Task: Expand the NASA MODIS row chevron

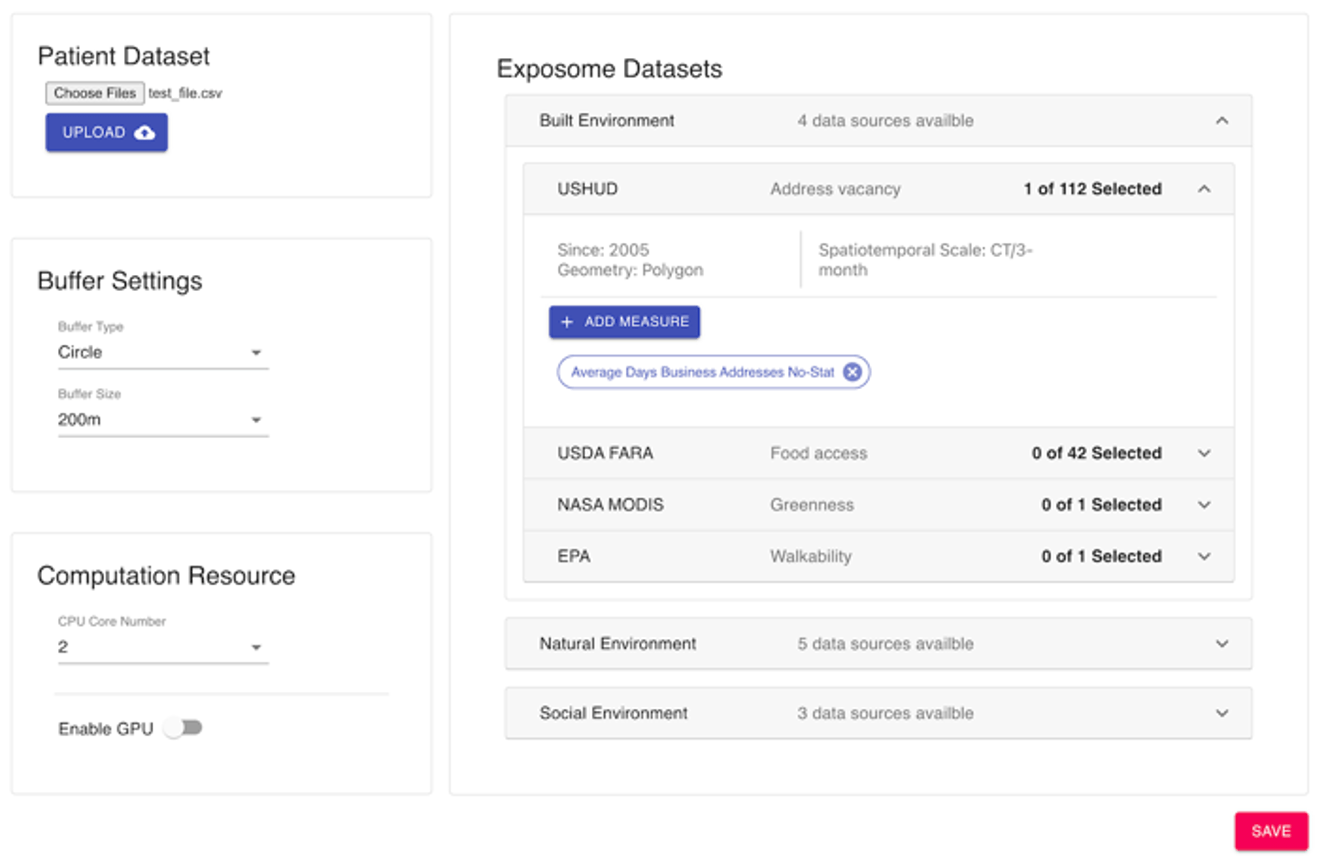Action: pyautogui.click(x=1204, y=505)
